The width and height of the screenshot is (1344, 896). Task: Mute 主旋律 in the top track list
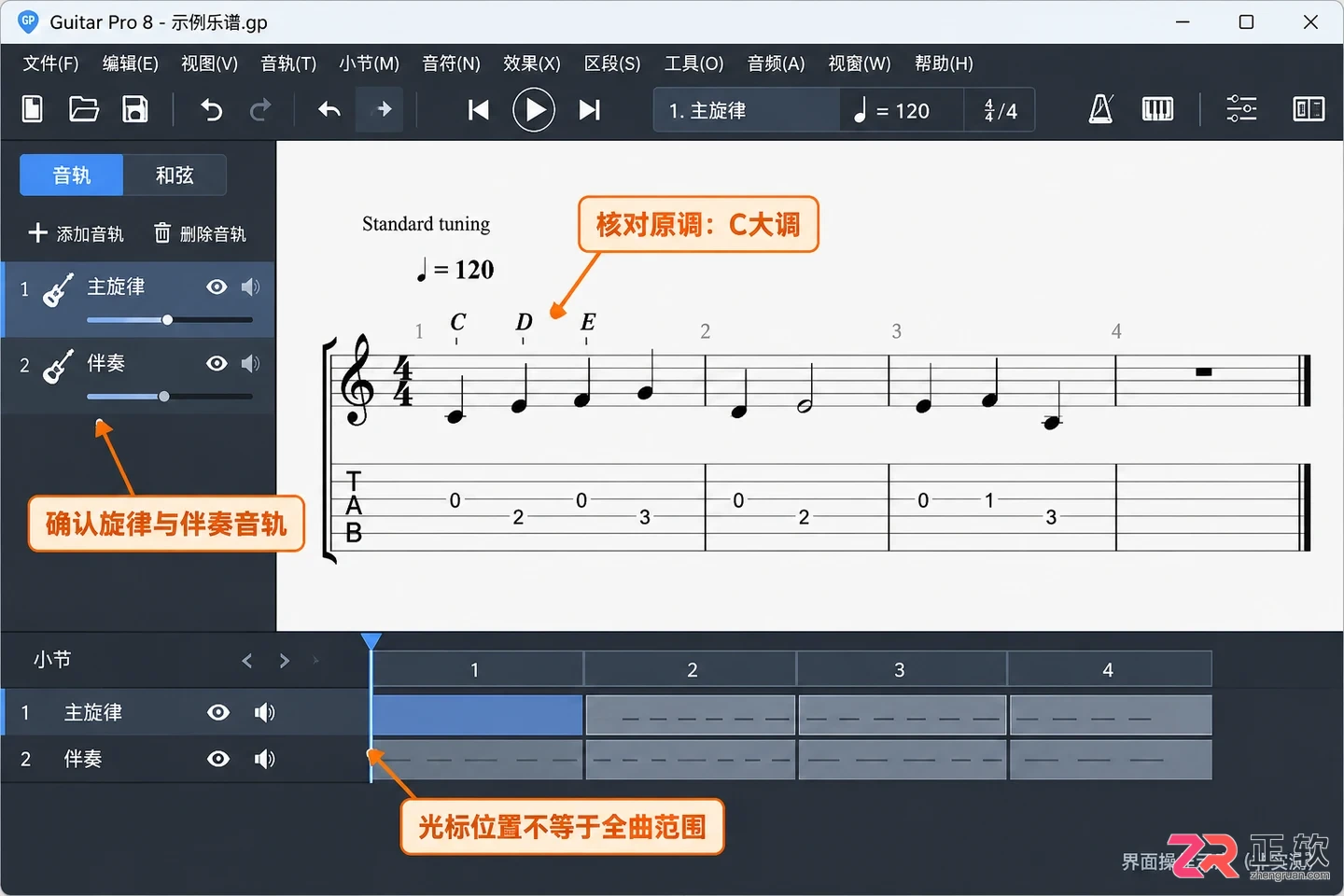250,287
